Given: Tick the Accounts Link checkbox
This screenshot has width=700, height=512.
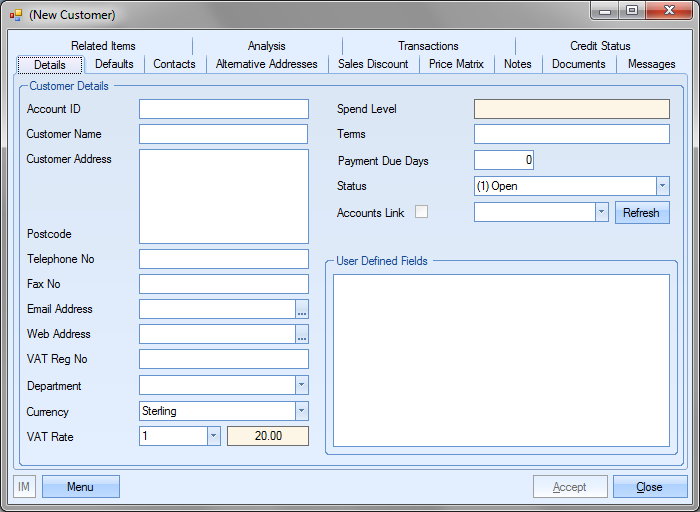Looking at the screenshot, I should click(x=422, y=212).
